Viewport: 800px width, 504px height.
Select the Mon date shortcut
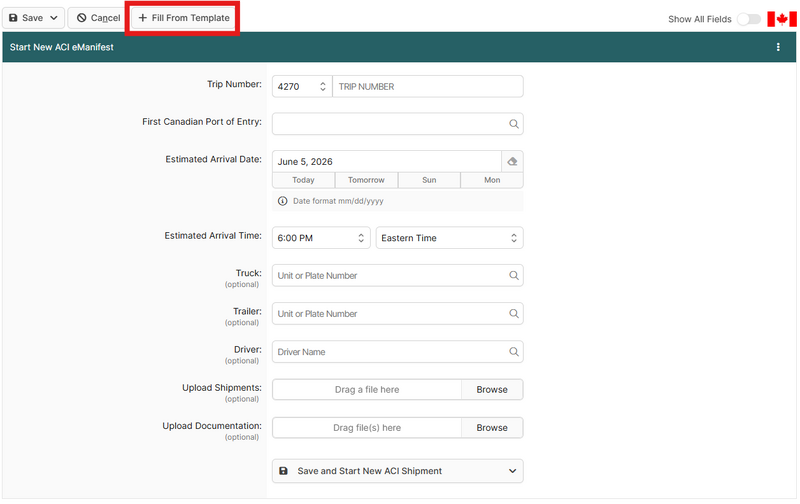tap(492, 180)
